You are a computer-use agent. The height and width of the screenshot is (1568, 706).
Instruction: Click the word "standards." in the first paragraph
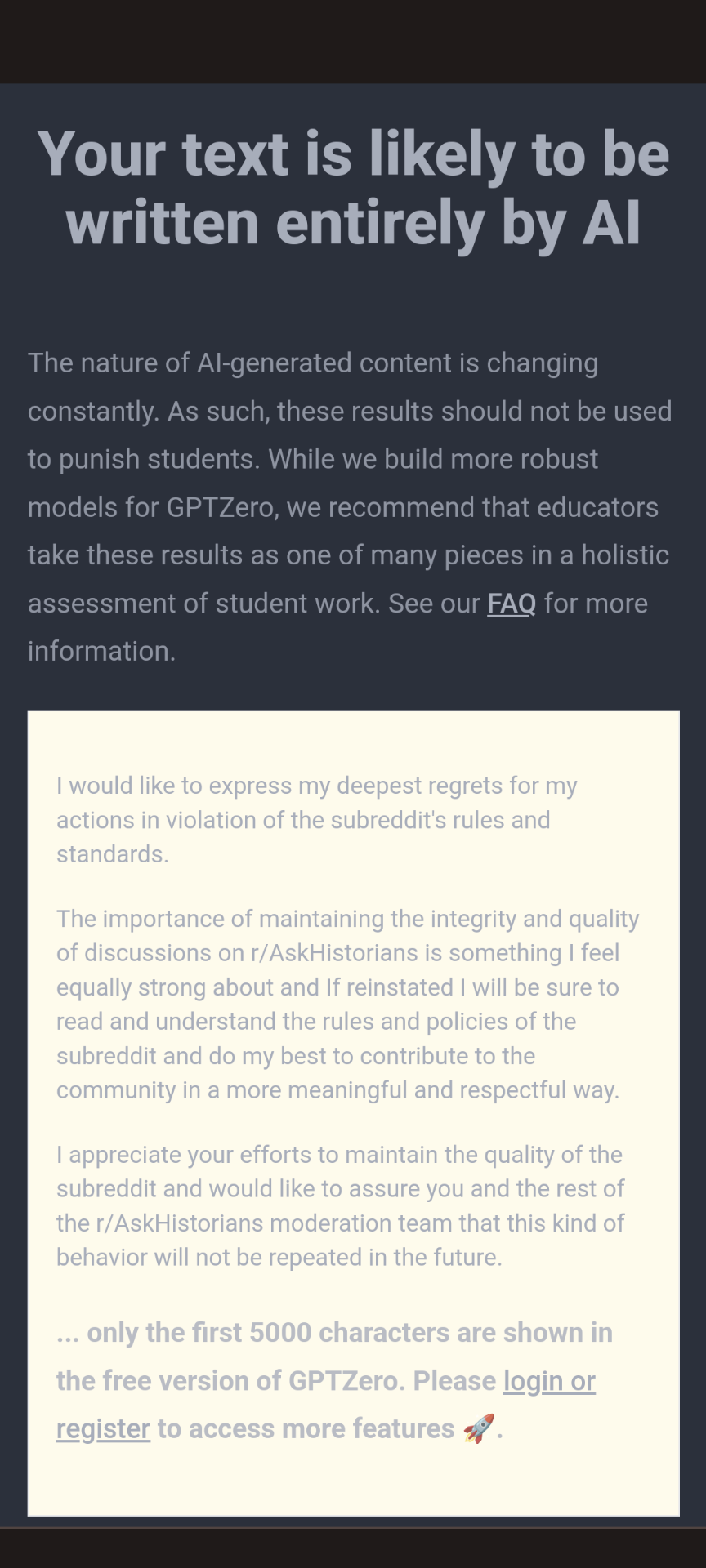[113, 854]
